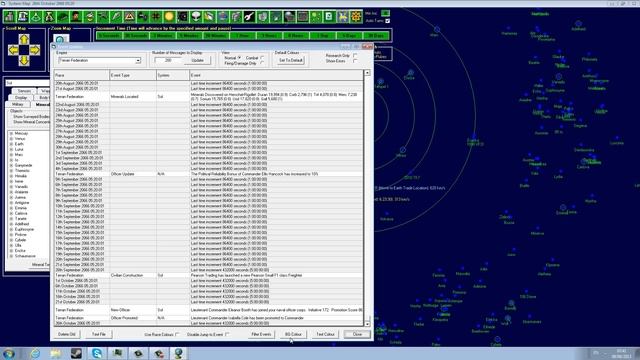This screenshot has height=360, width=640.
Task: Click the event list scrollbar down arrow
Action: (367, 324)
